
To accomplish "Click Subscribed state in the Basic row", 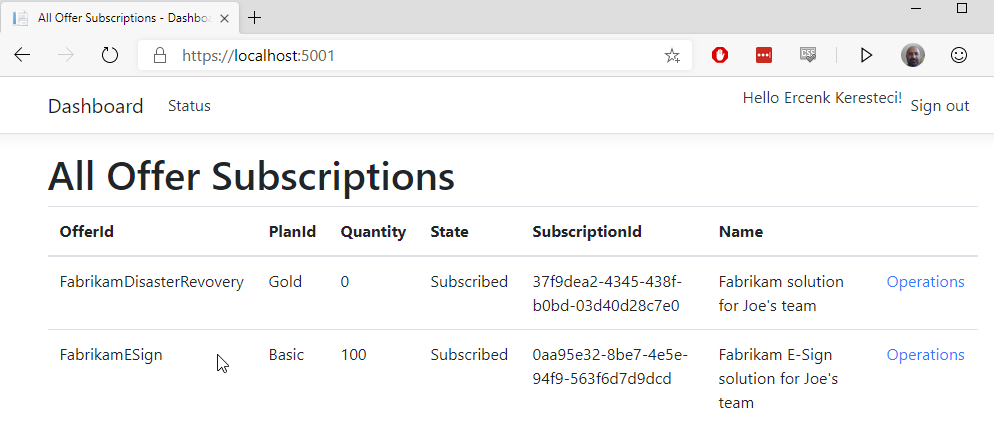I will coord(469,354).
